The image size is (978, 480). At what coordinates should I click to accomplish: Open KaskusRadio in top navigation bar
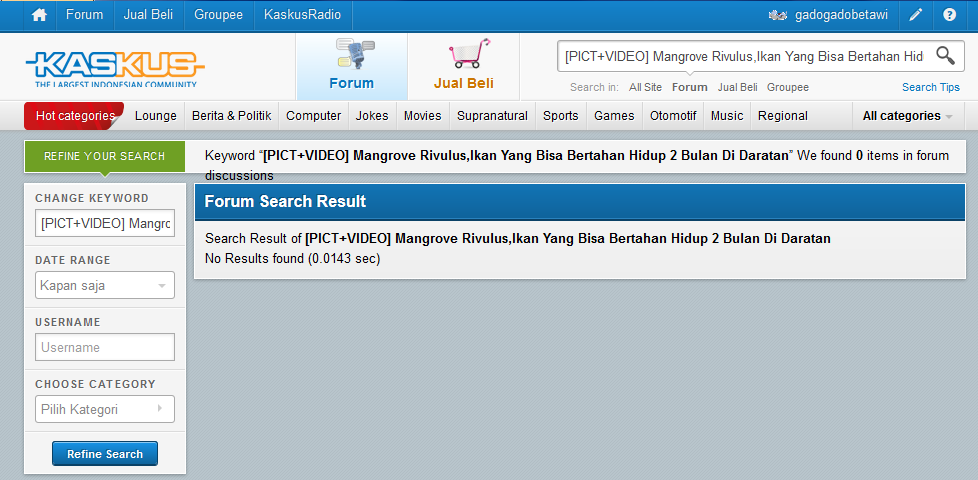pyautogui.click(x=303, y=15)
